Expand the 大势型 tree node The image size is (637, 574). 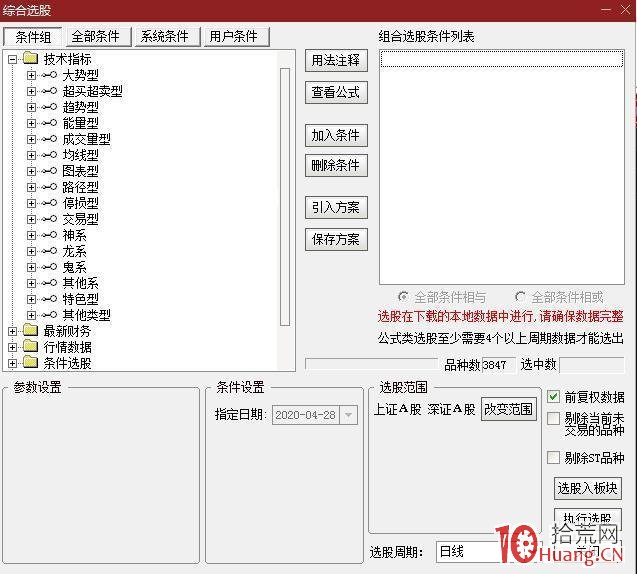(x=31, y=75)
